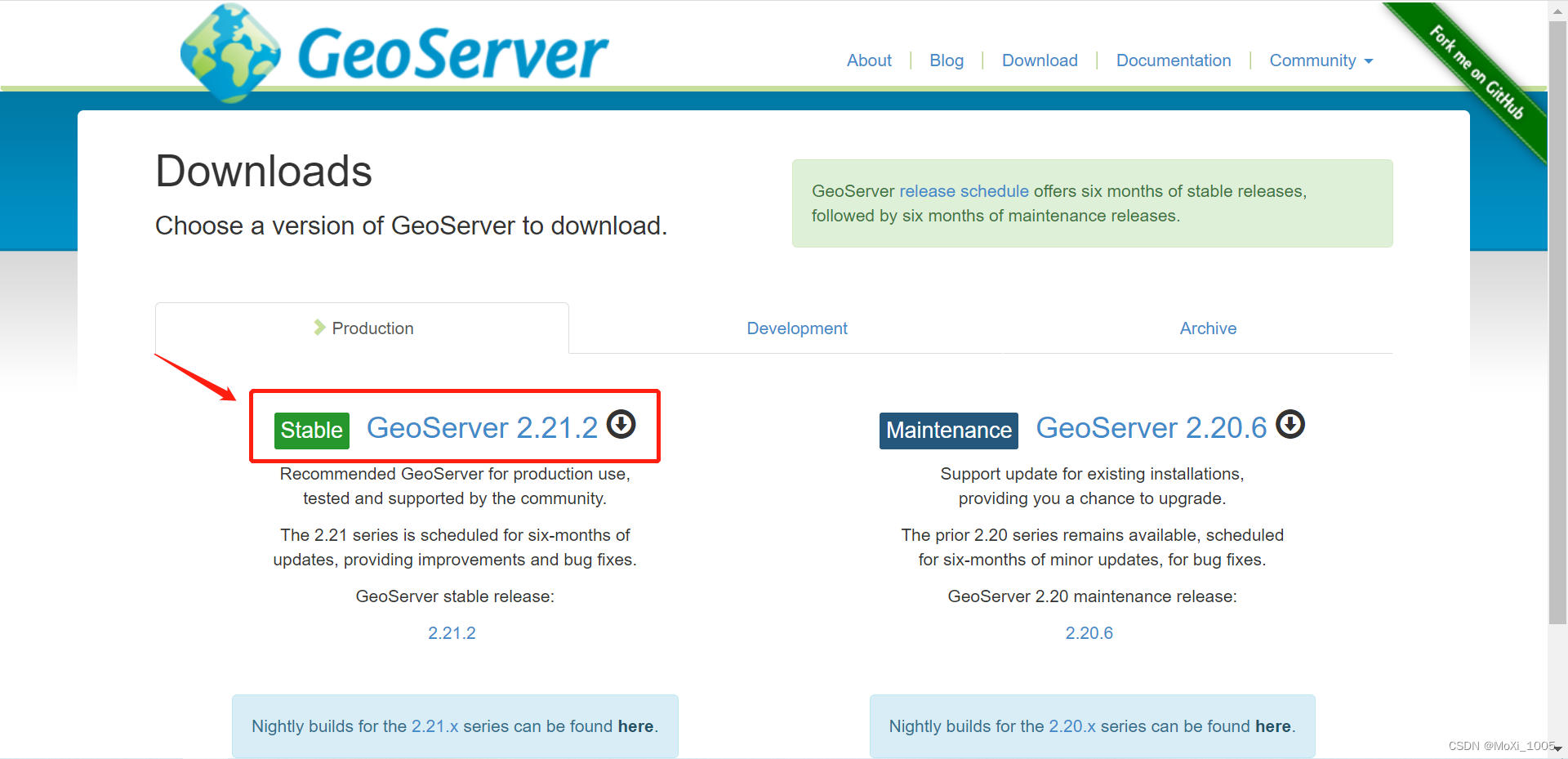Click the Downloads page heading

click(x=264, y=172)
